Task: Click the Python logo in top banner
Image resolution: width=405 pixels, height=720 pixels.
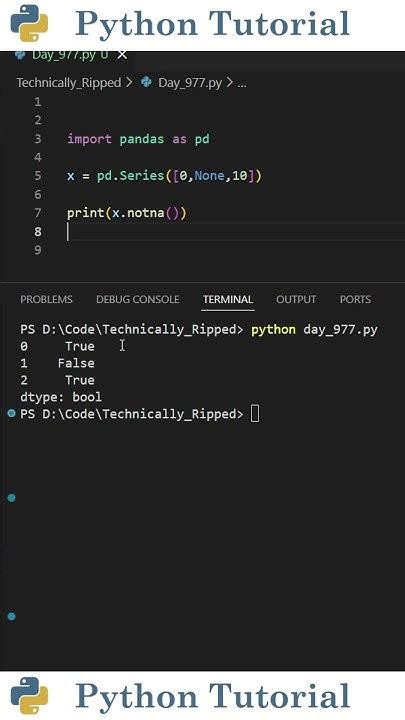Action: pyautogui.click(x=29, y=23)
